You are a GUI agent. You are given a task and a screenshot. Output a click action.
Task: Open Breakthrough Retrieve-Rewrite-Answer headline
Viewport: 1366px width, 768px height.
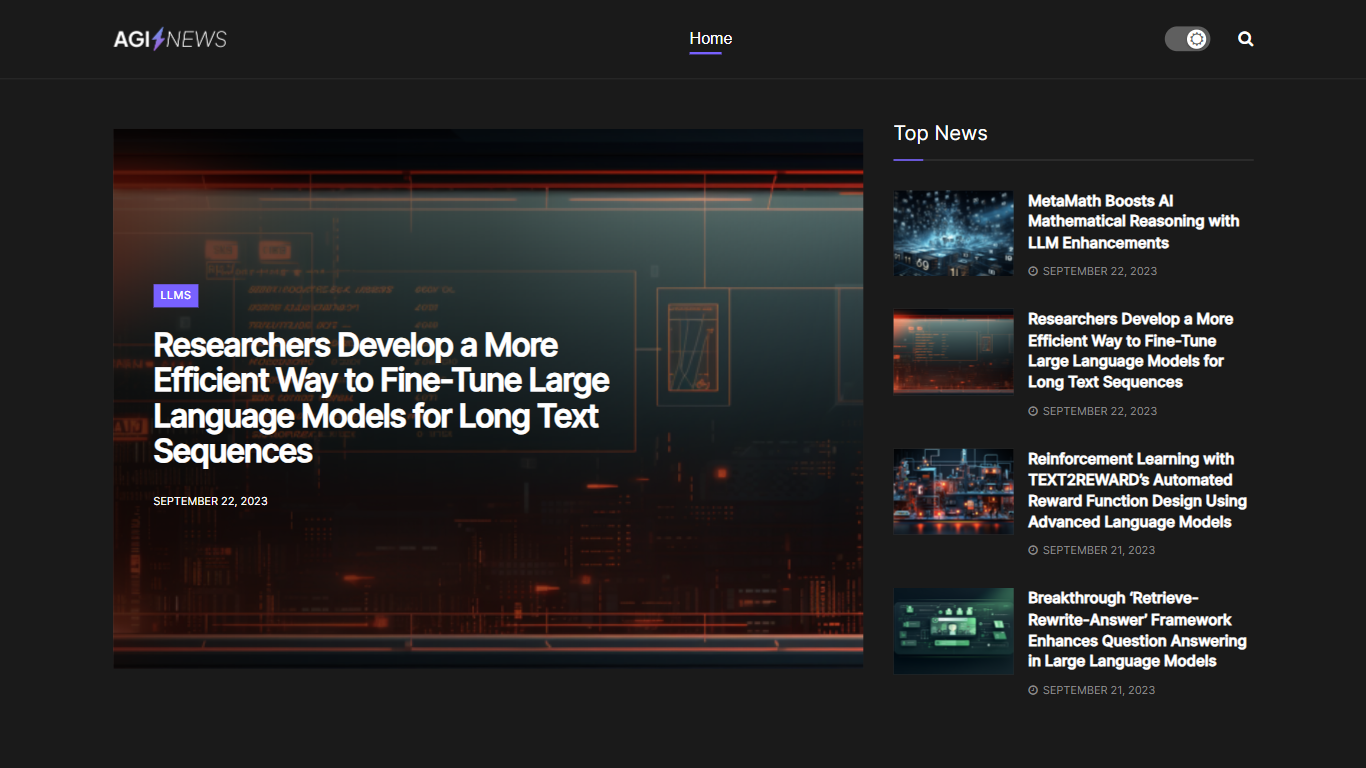(1136, 629)
